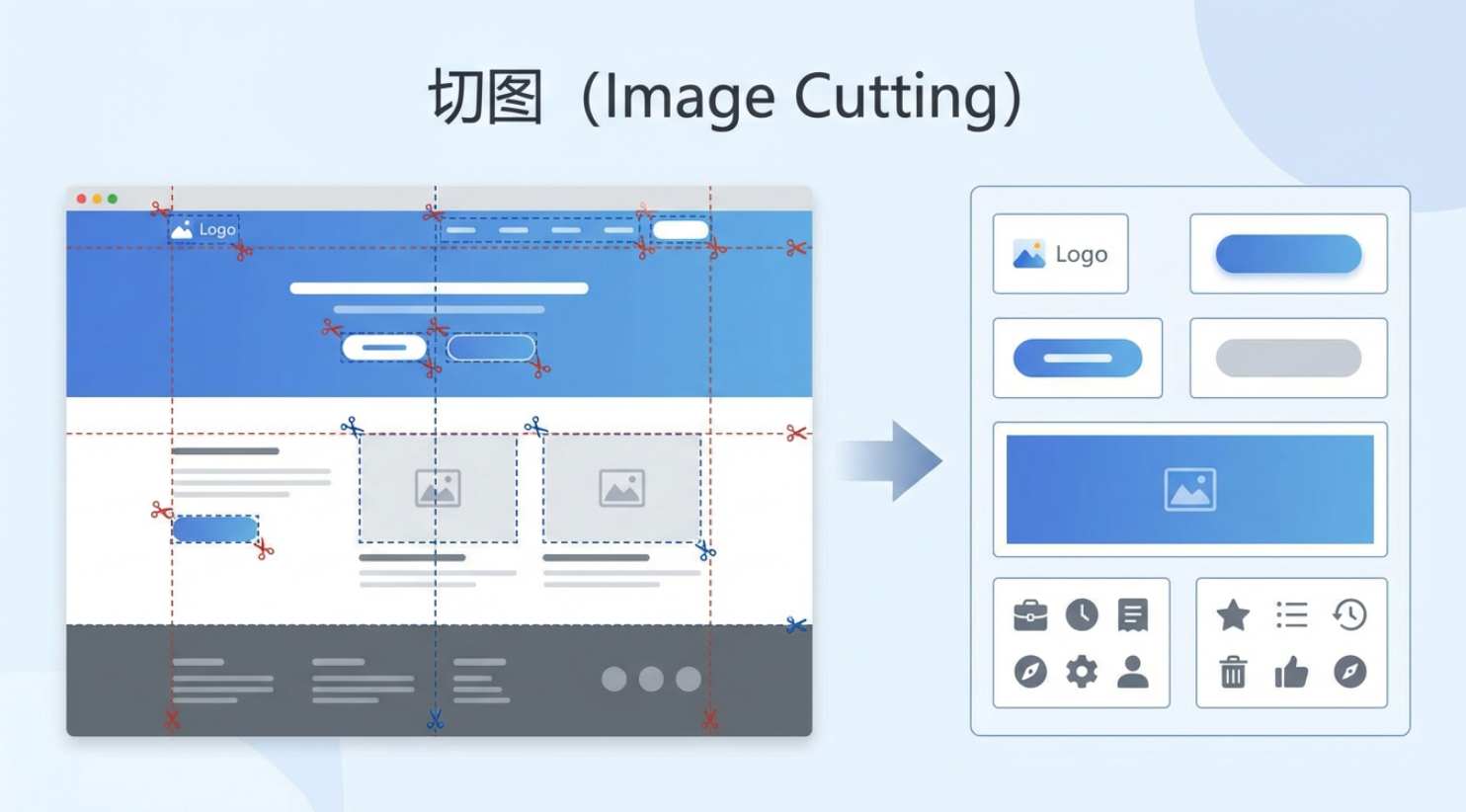
Task: Click the gray pill button asset
Action: pyautogui.click(x=1288, y=359)
